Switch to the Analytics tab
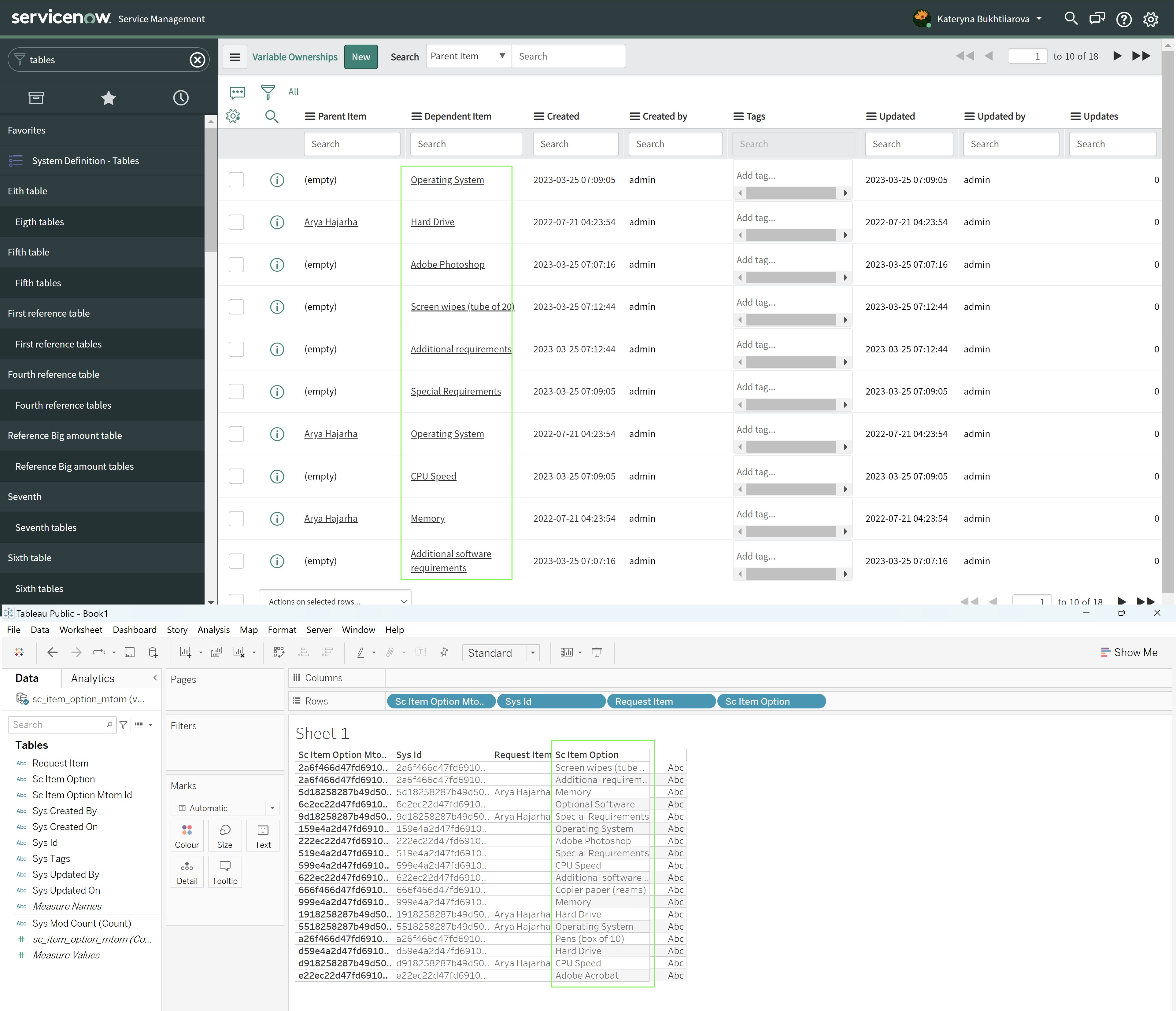 click(93, 678)
